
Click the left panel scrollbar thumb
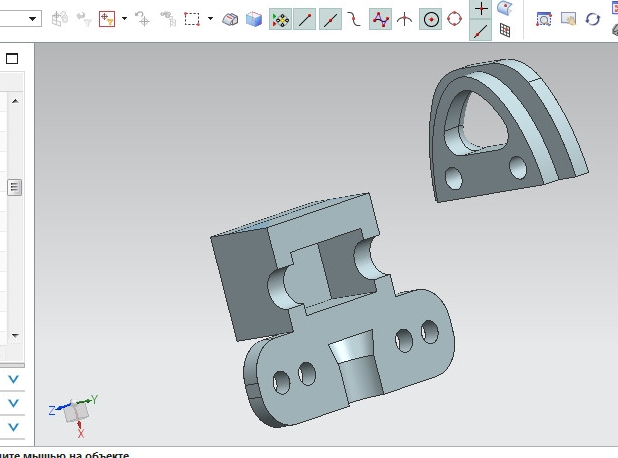[14, 187]
